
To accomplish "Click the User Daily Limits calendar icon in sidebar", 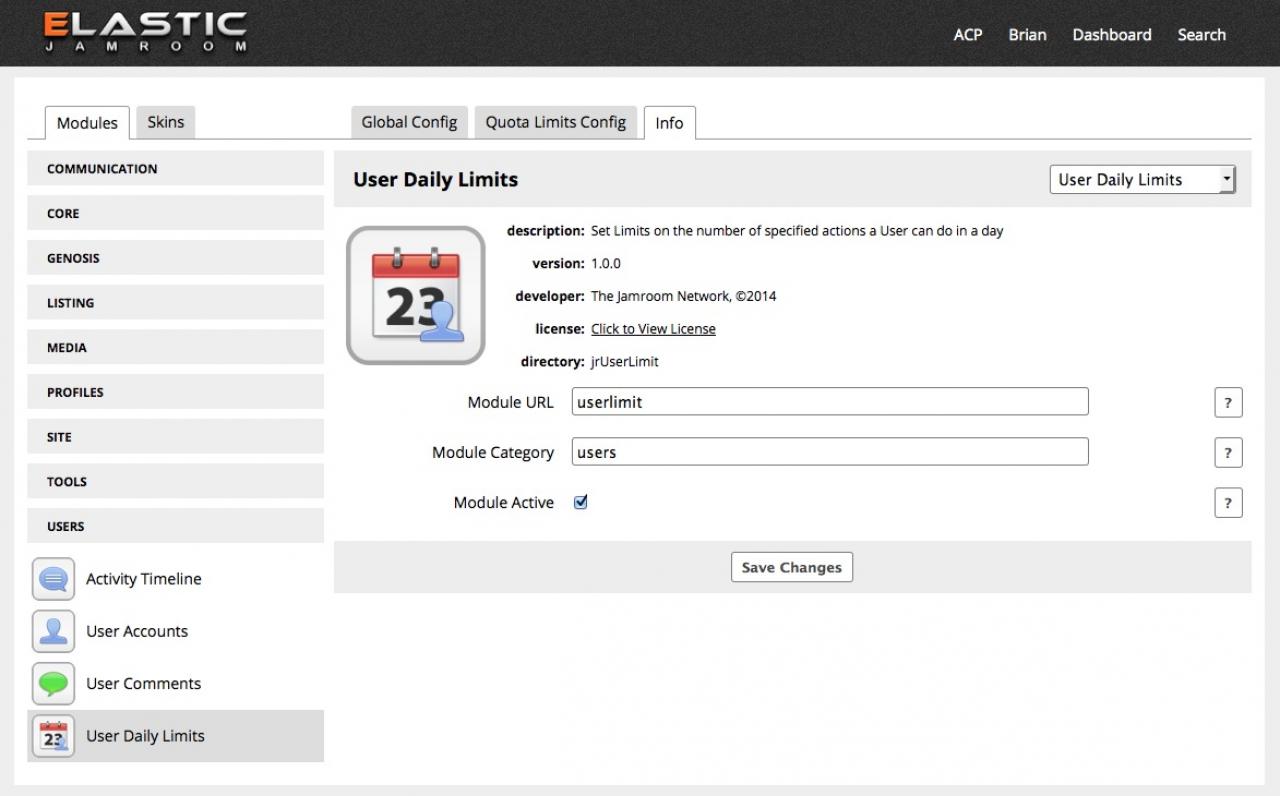I will pyautogui.click(x=53, y=737).
